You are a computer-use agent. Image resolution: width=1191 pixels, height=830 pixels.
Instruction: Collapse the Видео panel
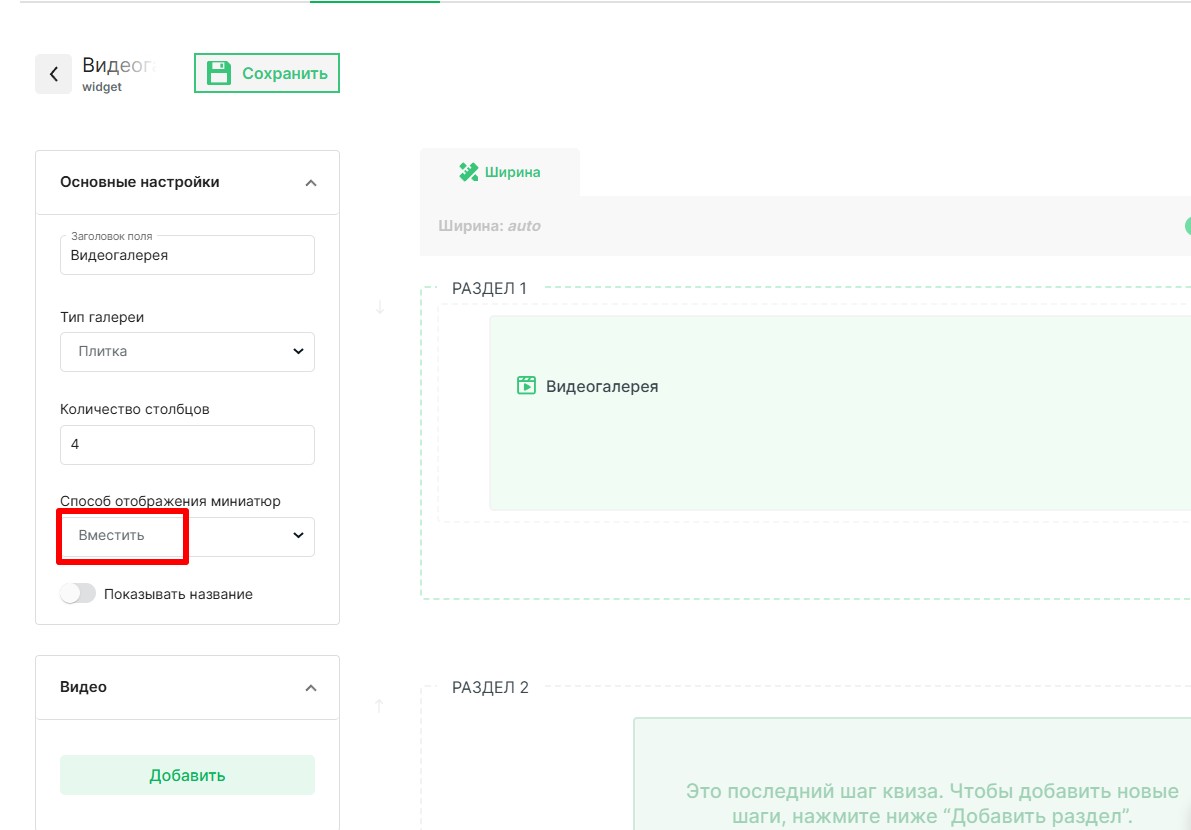tap(310, 688)
